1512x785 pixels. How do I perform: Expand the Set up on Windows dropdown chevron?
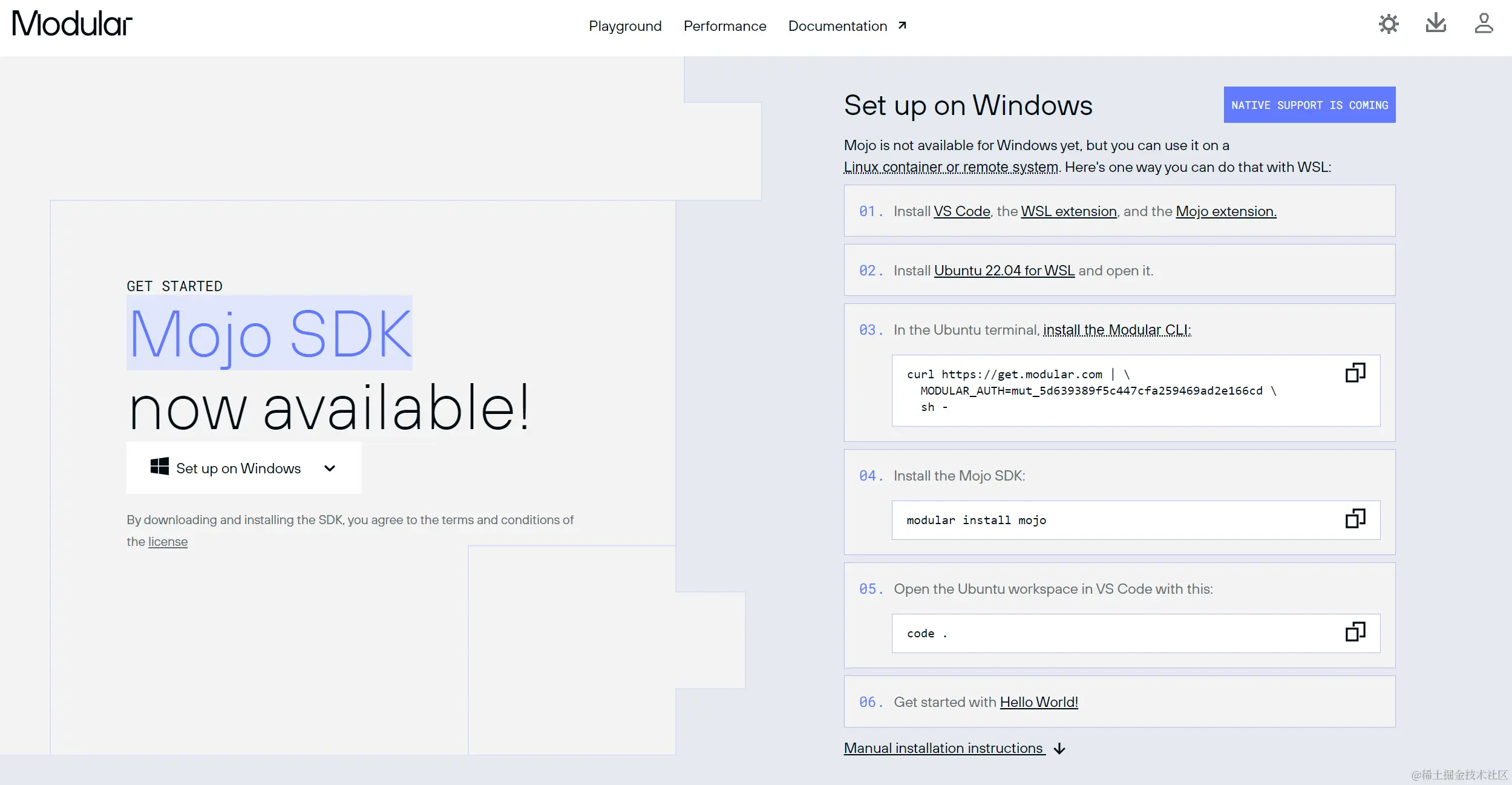(330, 468)
